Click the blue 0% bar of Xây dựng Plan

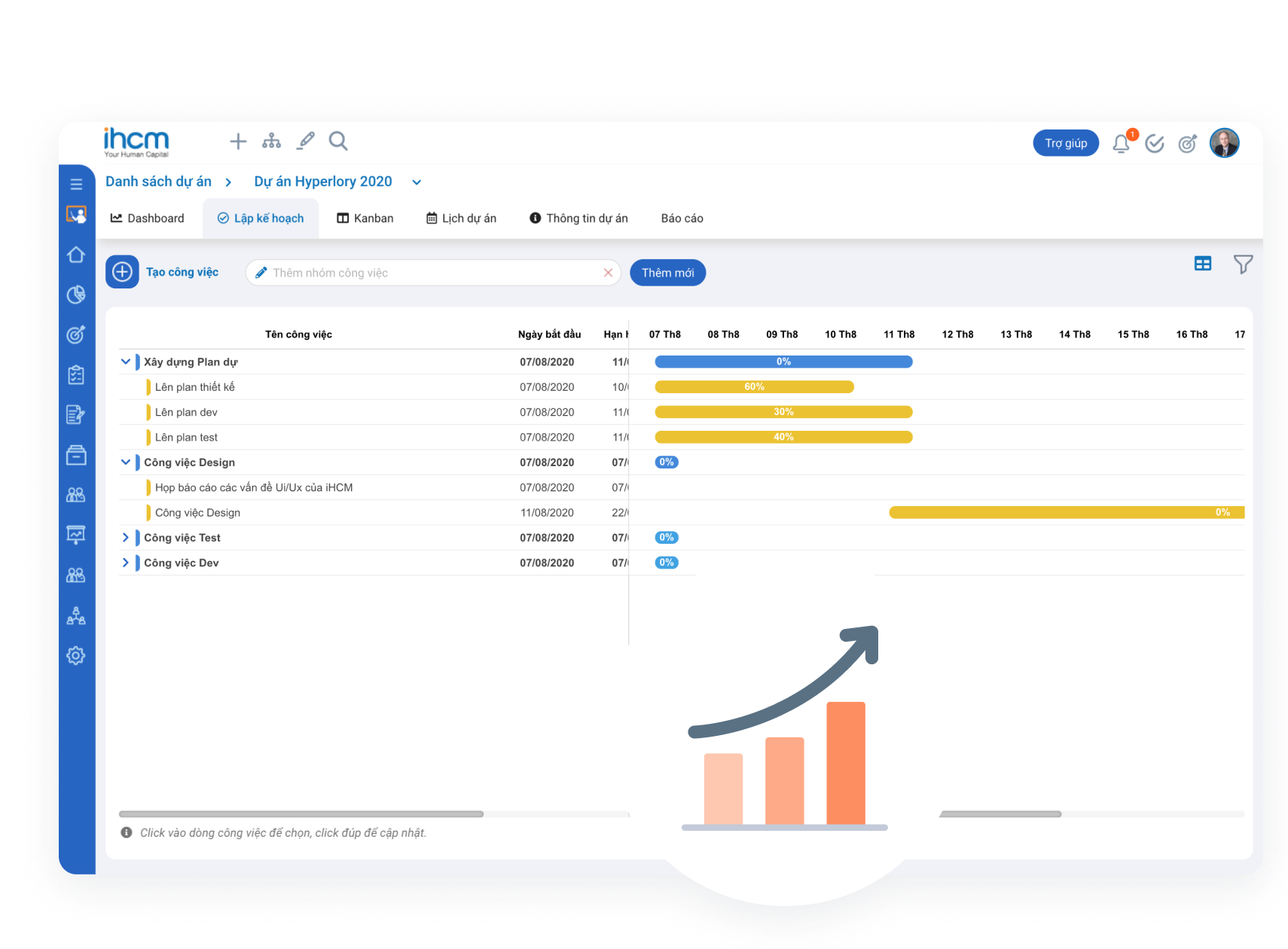784,362
